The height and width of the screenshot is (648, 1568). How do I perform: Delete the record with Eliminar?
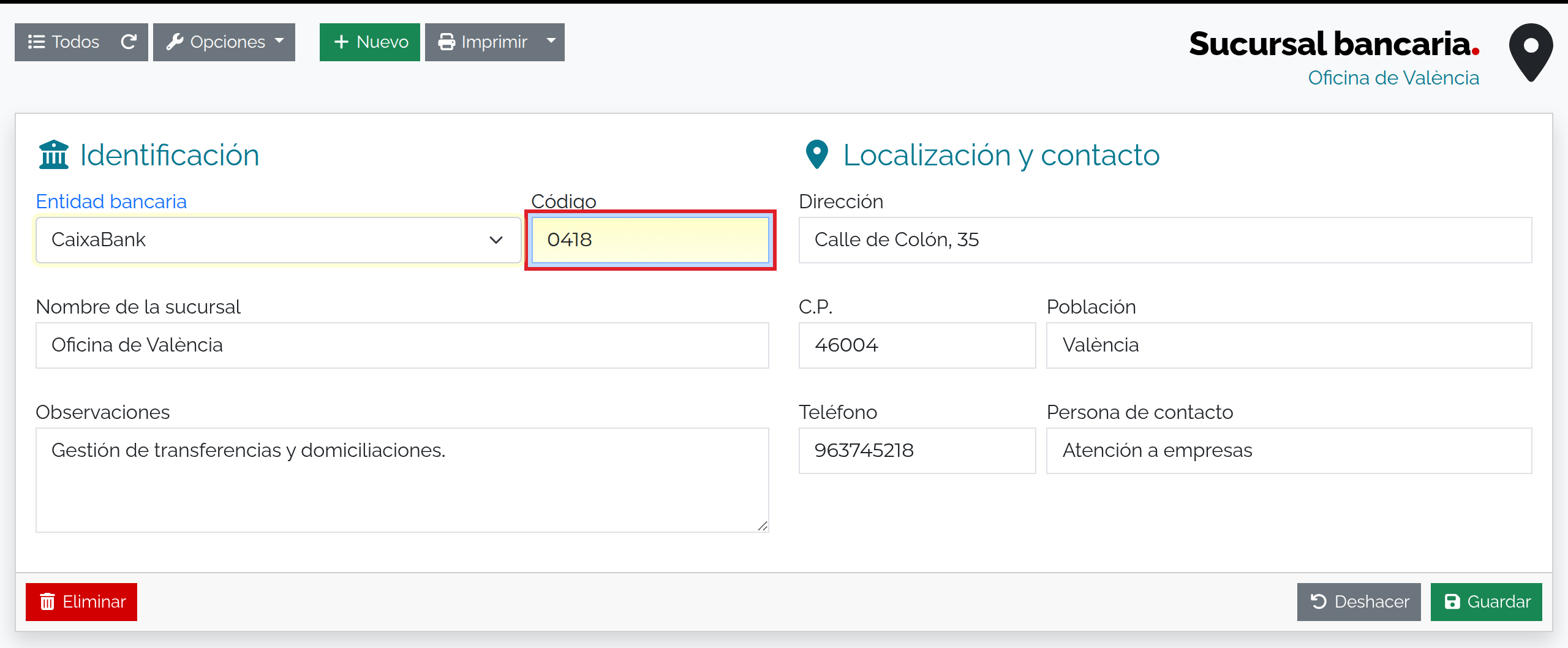[x=81, y=601]
